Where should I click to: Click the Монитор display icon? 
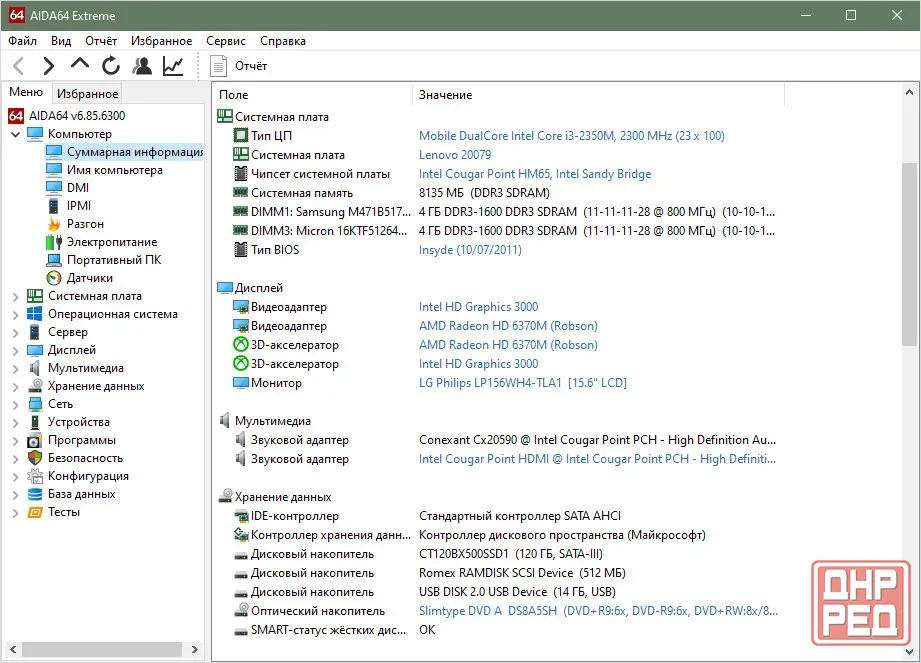[x=241, y=383]
